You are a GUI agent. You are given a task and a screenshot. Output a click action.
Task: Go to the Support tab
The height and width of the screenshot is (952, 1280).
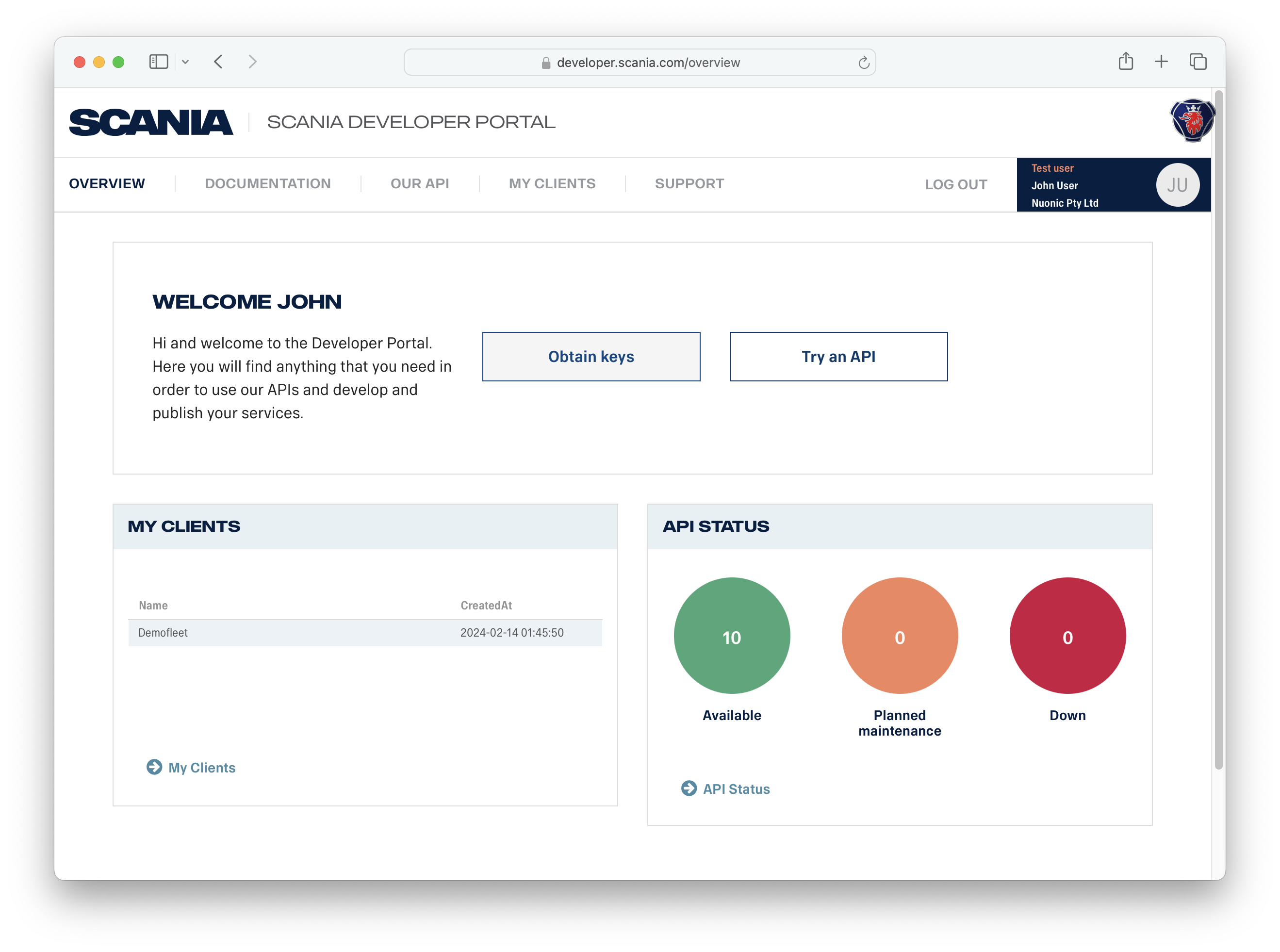tap(689, 184)
